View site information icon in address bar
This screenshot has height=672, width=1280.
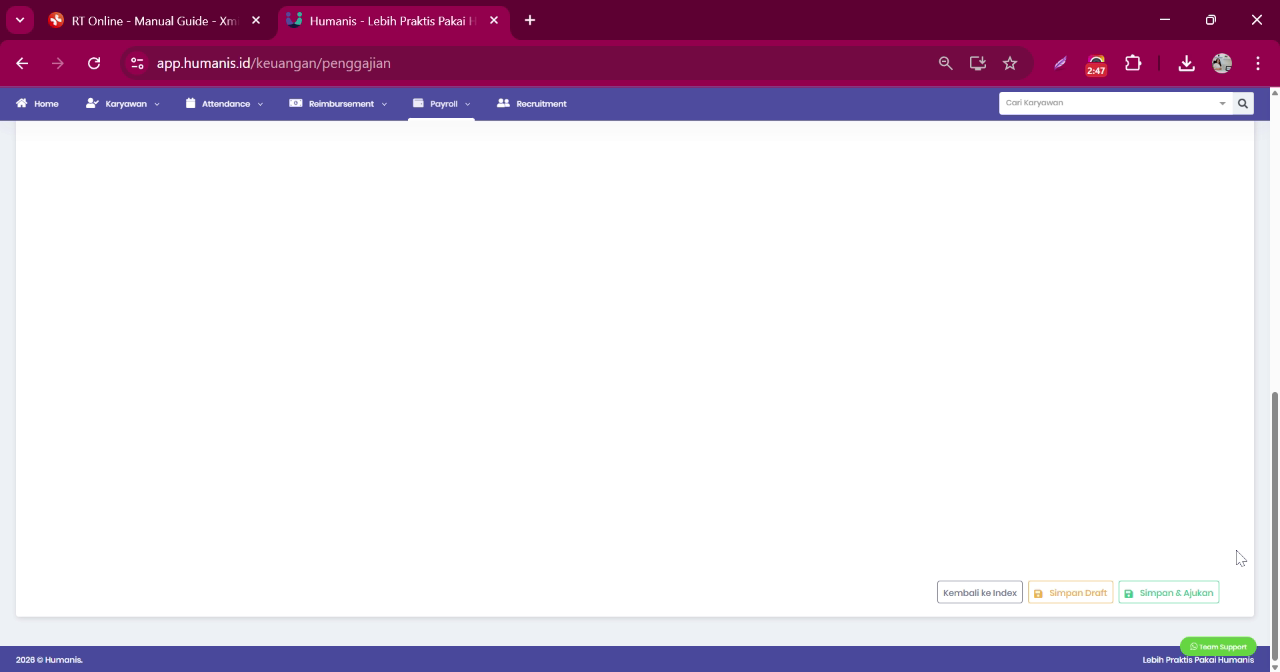point(137,63)
